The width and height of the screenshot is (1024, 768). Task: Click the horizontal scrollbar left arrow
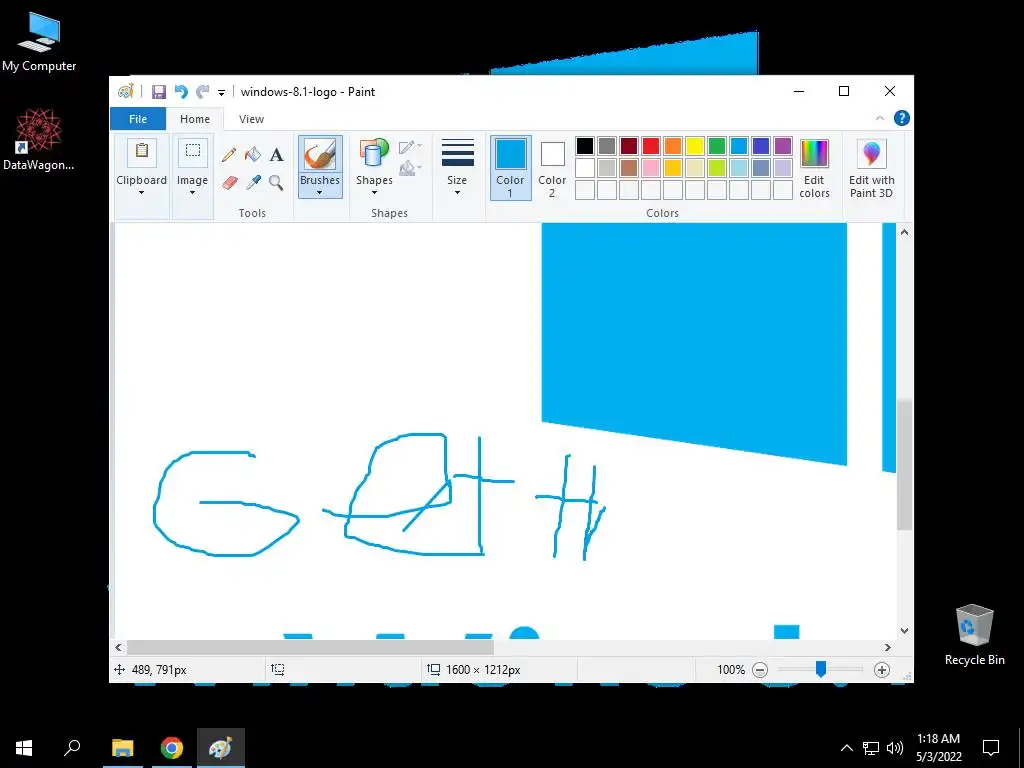pyautogui.click(x=118, y=647)
